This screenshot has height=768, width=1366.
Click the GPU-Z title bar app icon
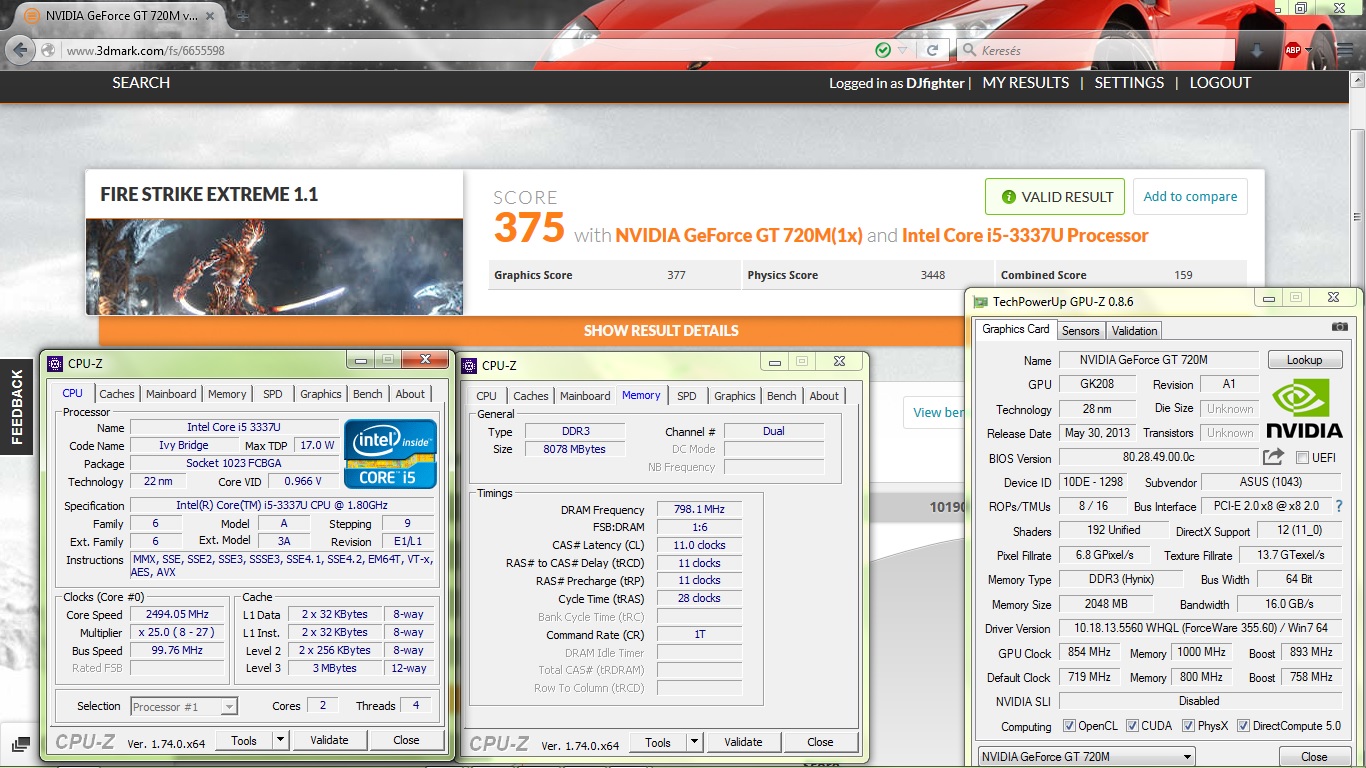tap(981, 301)
